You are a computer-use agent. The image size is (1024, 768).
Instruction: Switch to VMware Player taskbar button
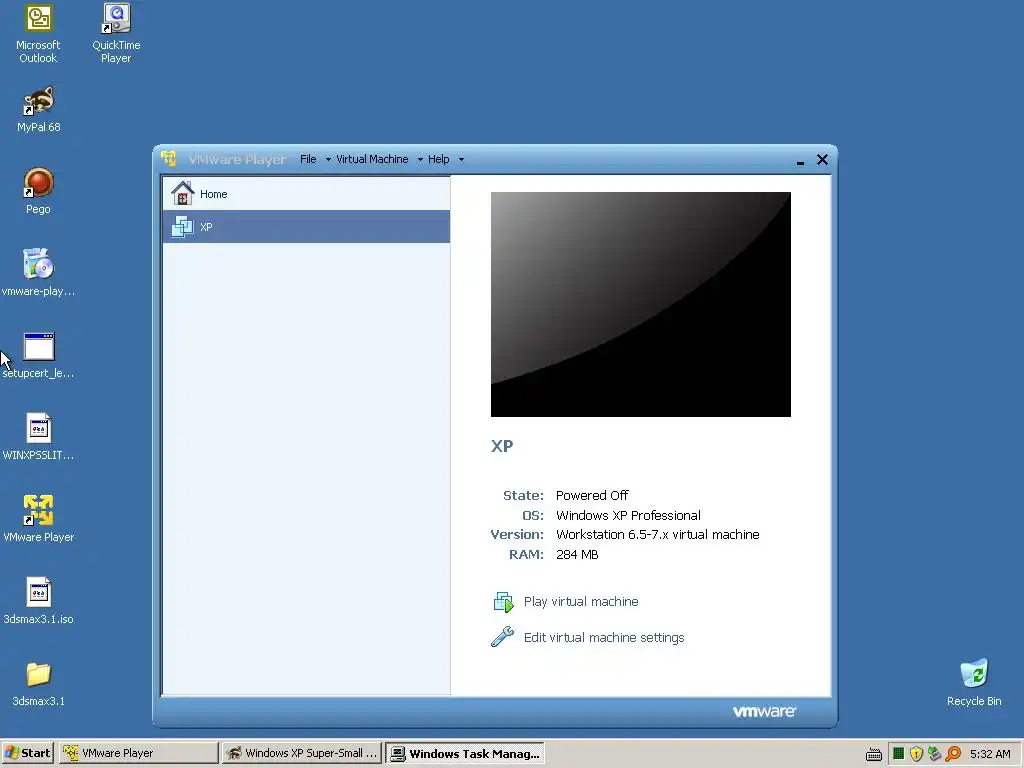click(x=138, y=753)
